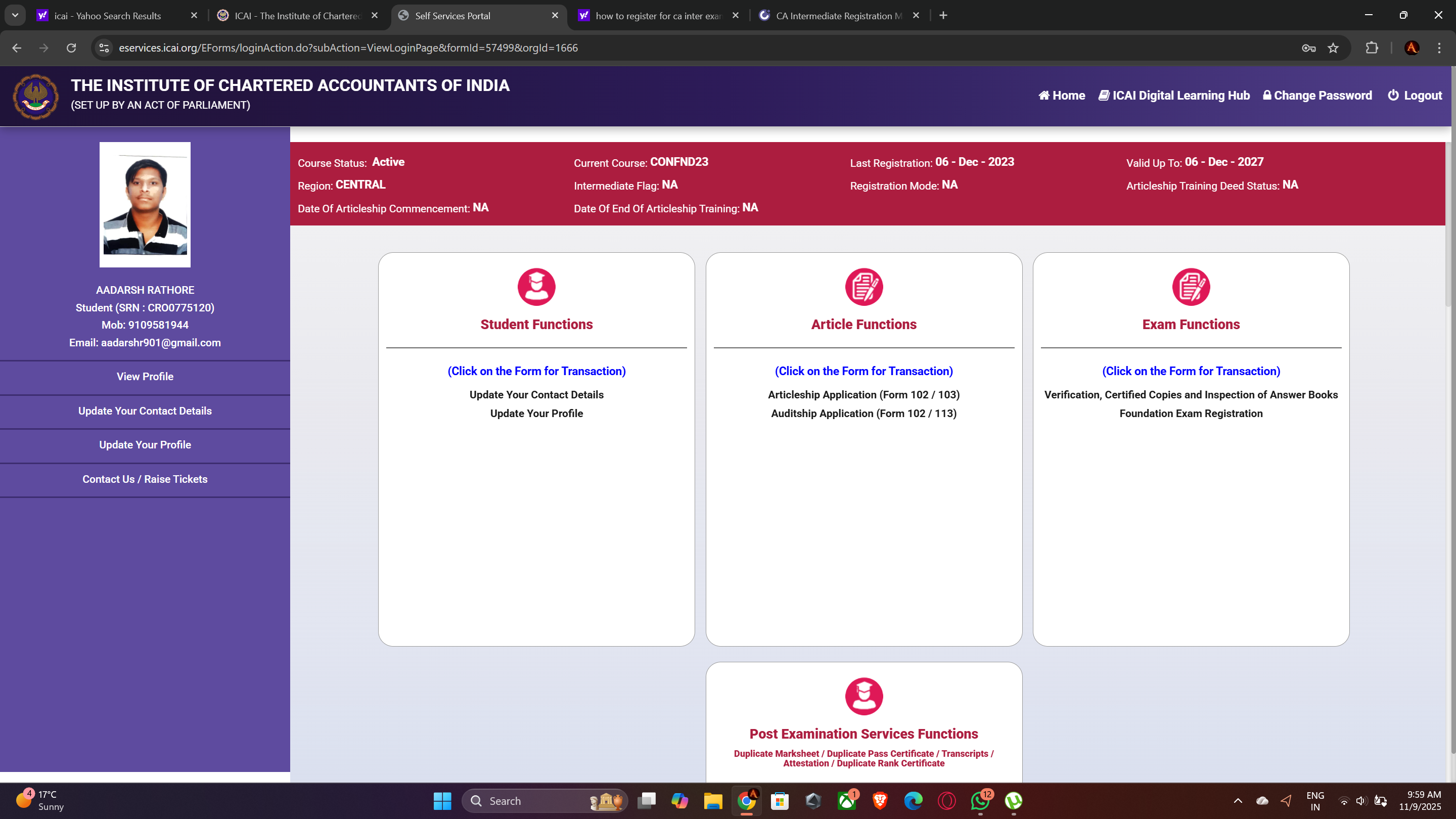Viewport: 1456px width, 819px height.
Task: View site information in address bar
Action: point(104,48)
